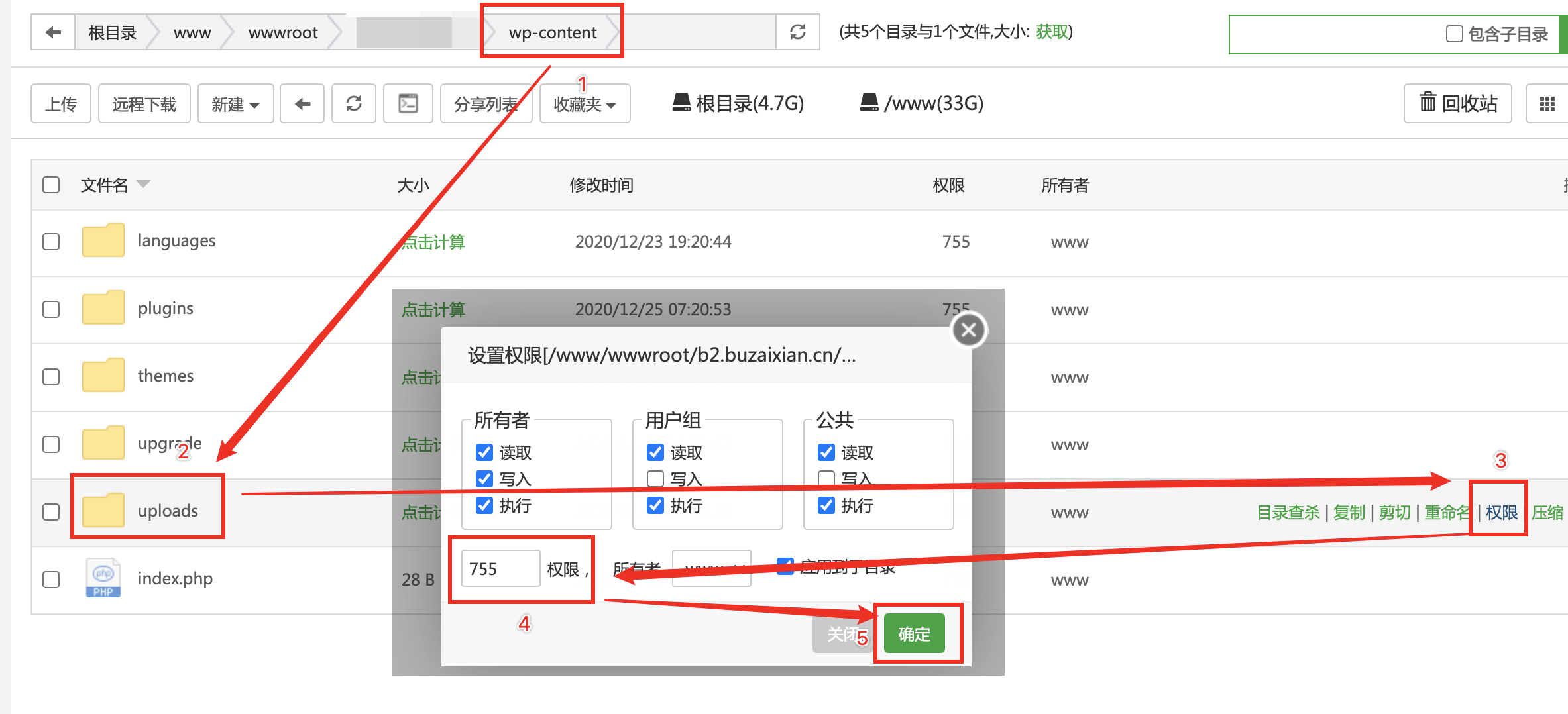This screenshot has width=1568, height=714.
Task: Click the languages folder icon
Action: (103, 240)
